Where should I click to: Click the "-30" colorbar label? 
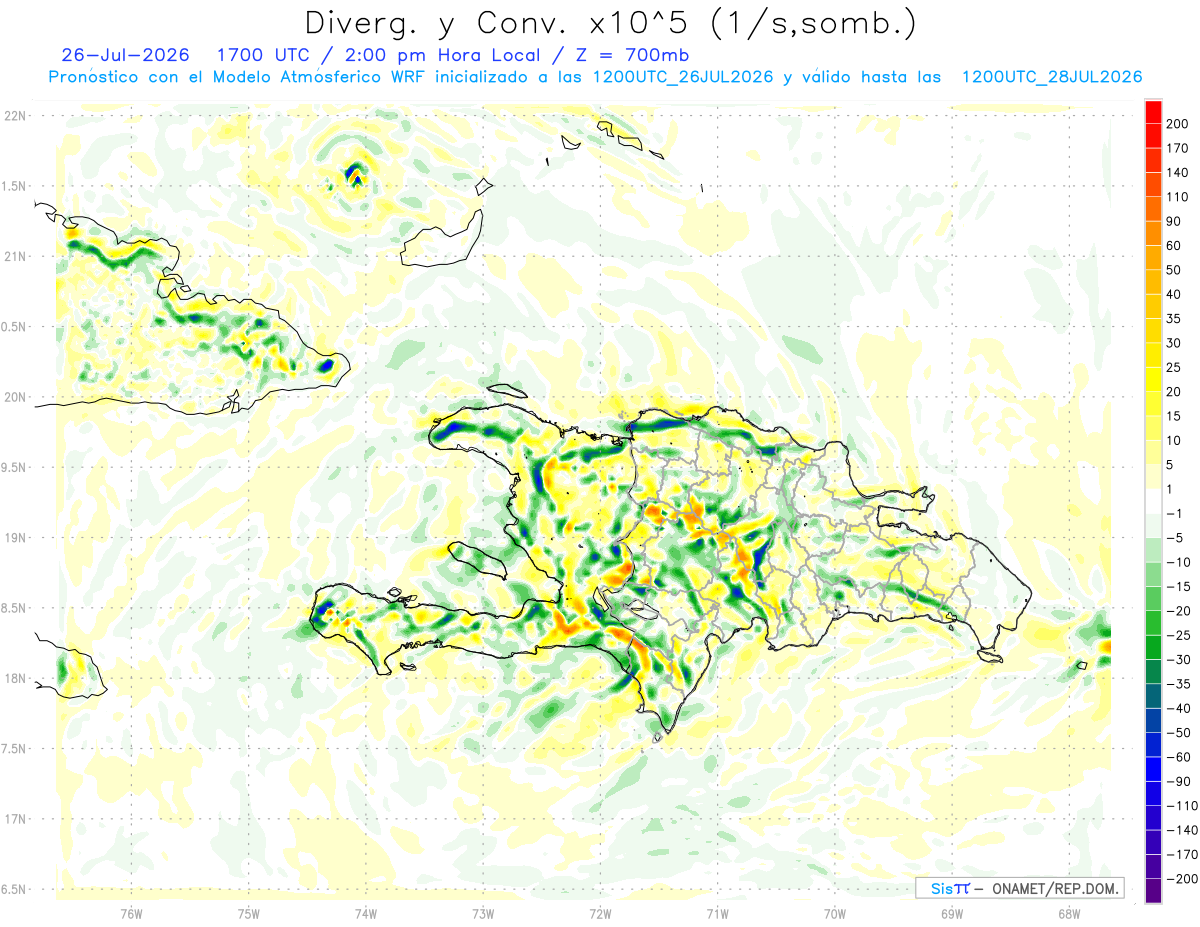[x=1177, y=659]
